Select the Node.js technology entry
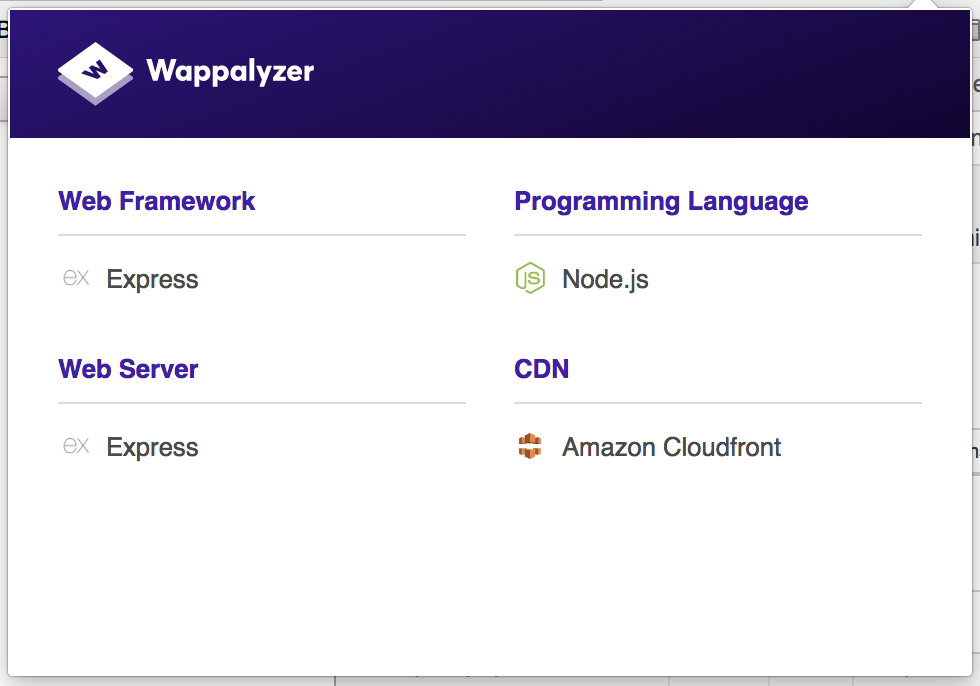The width and height of the screenshot is (980, 686). (604, 280)
